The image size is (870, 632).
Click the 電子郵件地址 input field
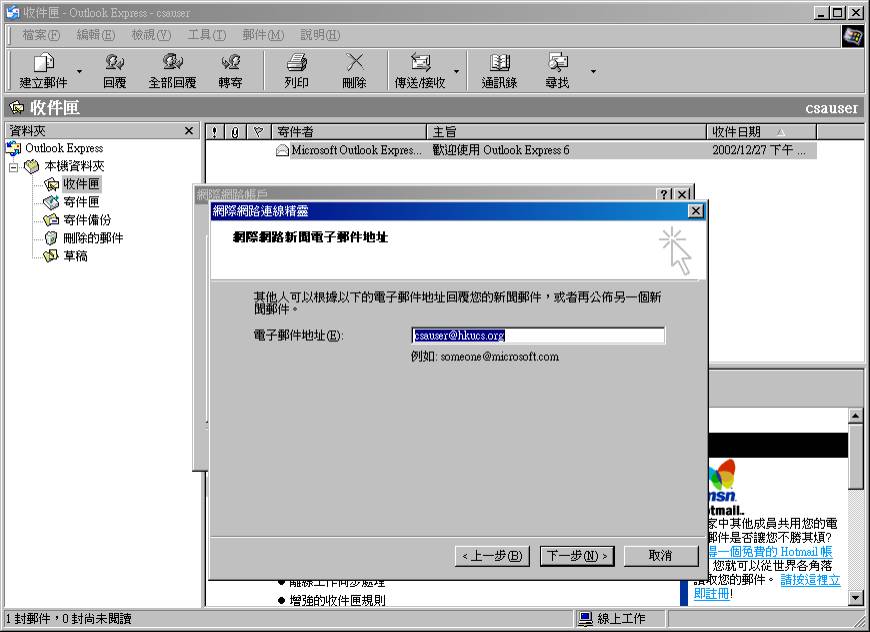point(538,335)
